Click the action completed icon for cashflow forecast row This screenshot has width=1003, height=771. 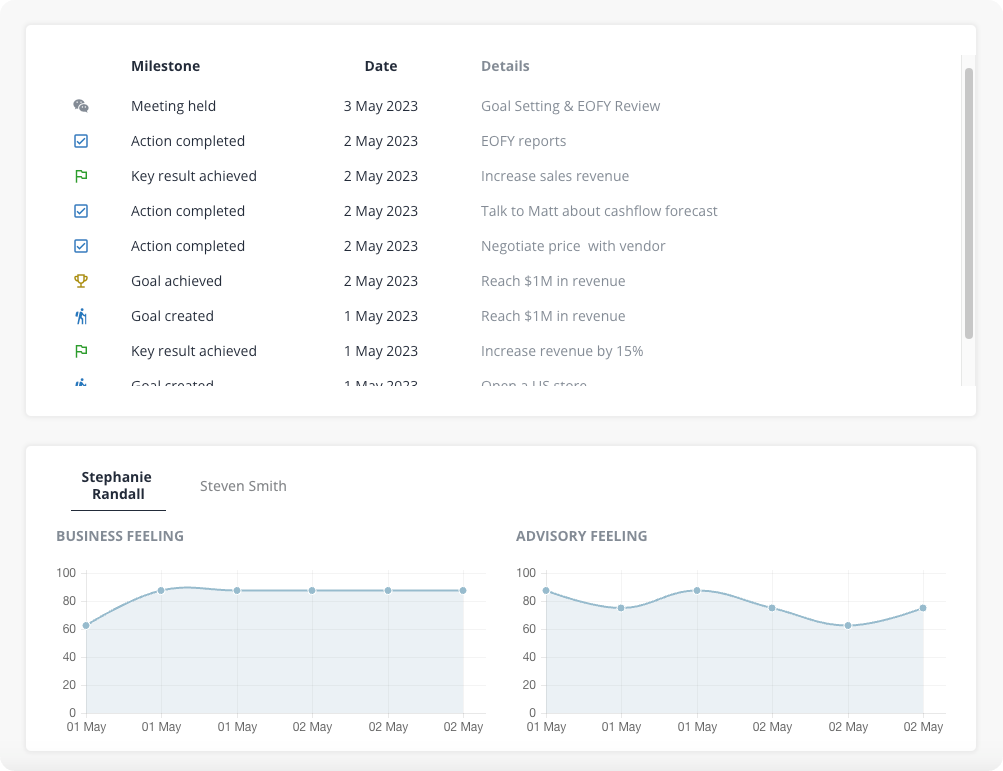(81, 210)
